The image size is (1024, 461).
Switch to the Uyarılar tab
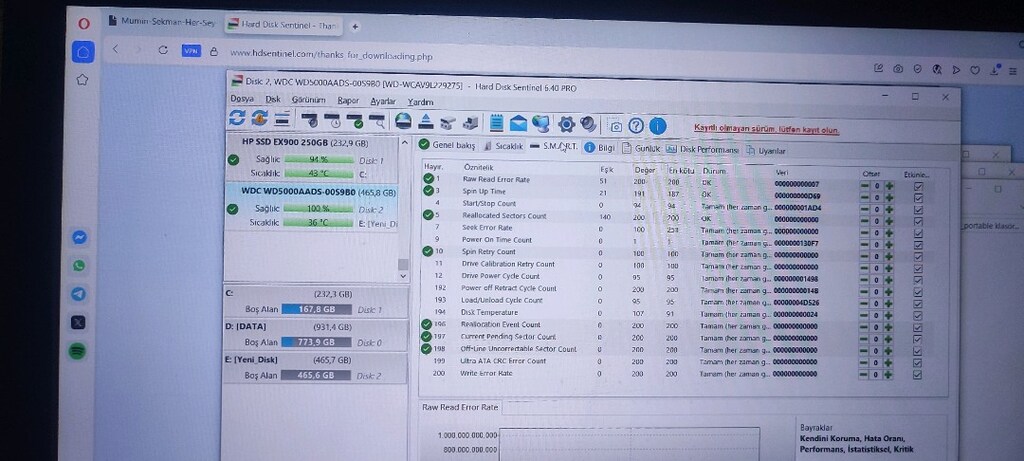pos(766,151)
